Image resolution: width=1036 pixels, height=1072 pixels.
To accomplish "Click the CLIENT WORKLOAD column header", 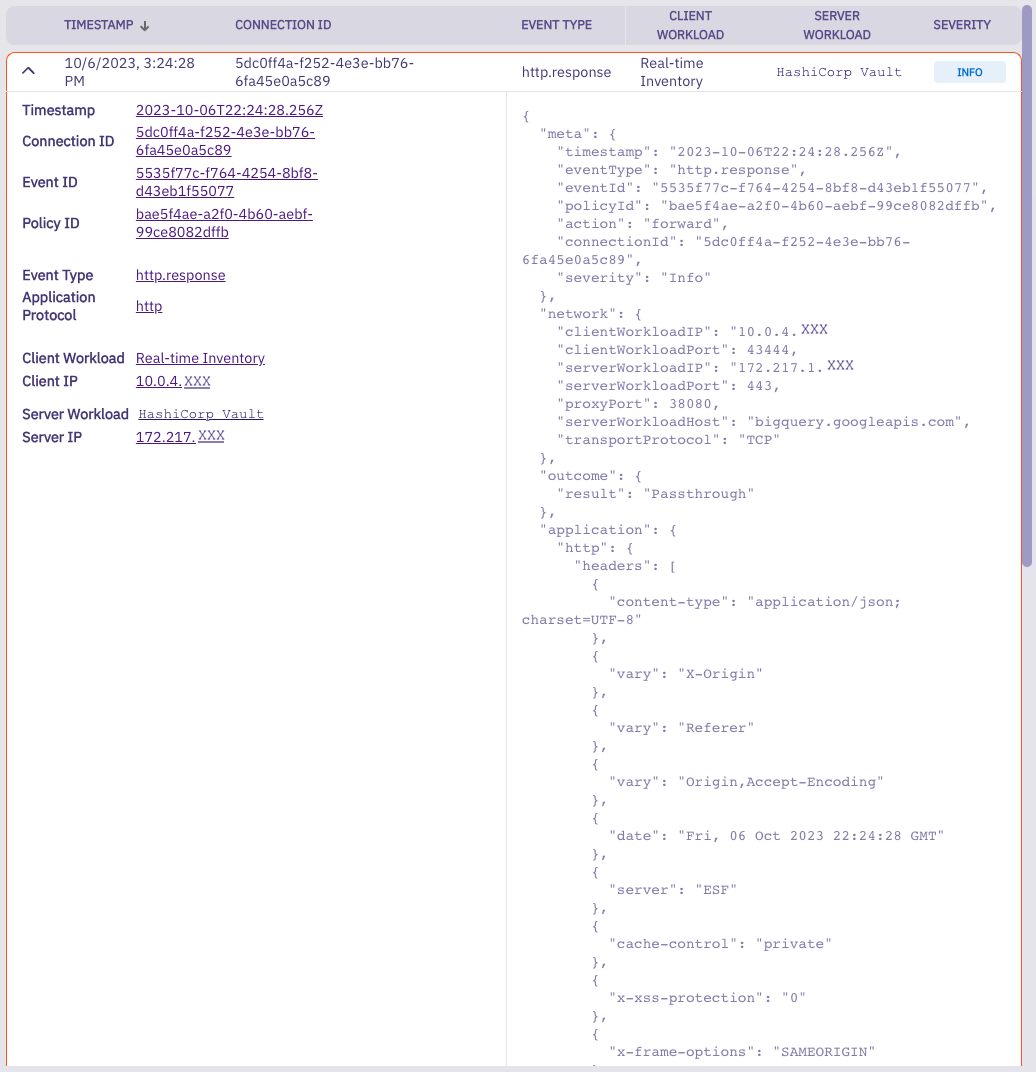I will click(690, 24).
